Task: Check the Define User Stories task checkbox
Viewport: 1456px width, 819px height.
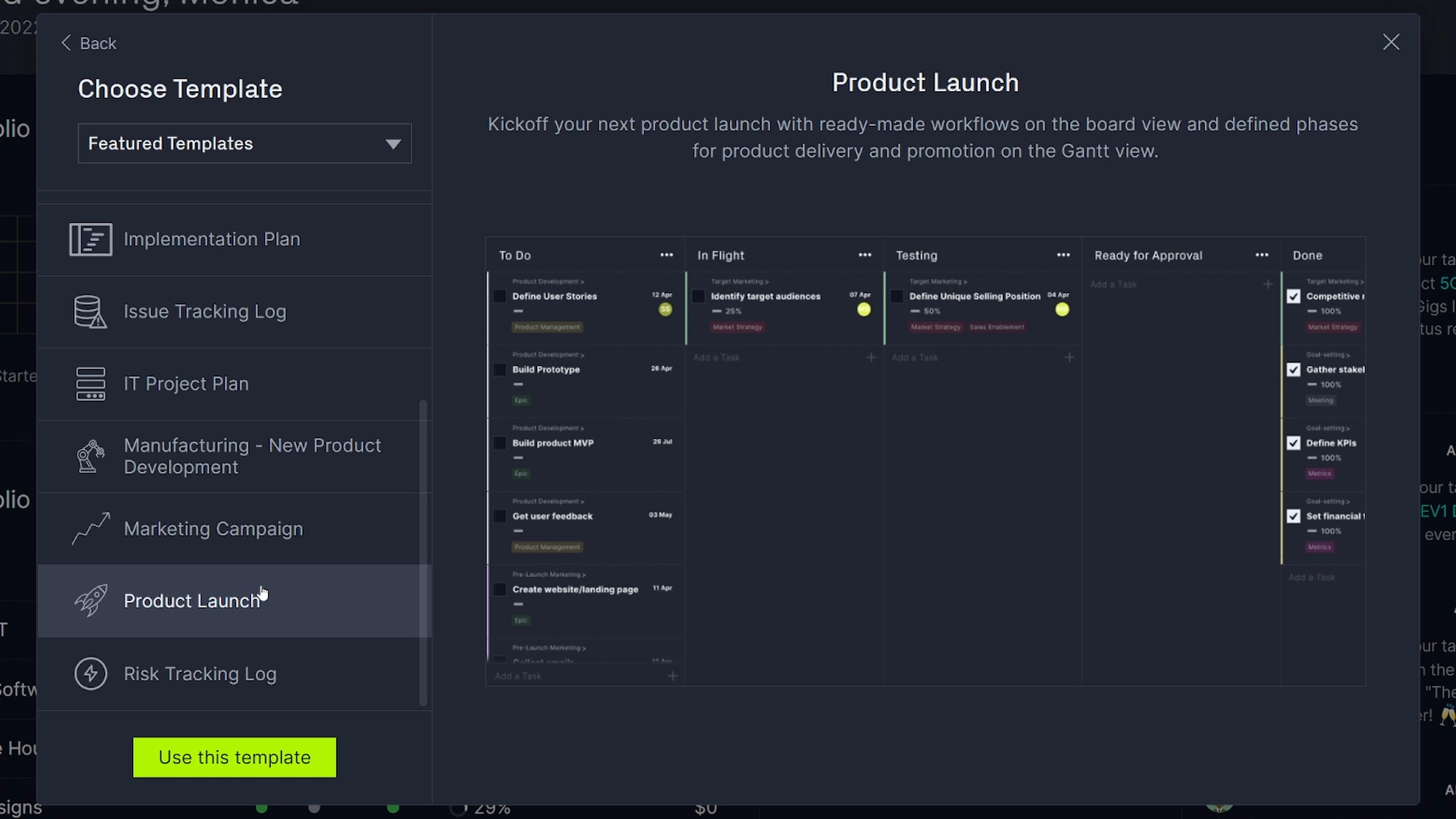Action: [x=500, y=296]
